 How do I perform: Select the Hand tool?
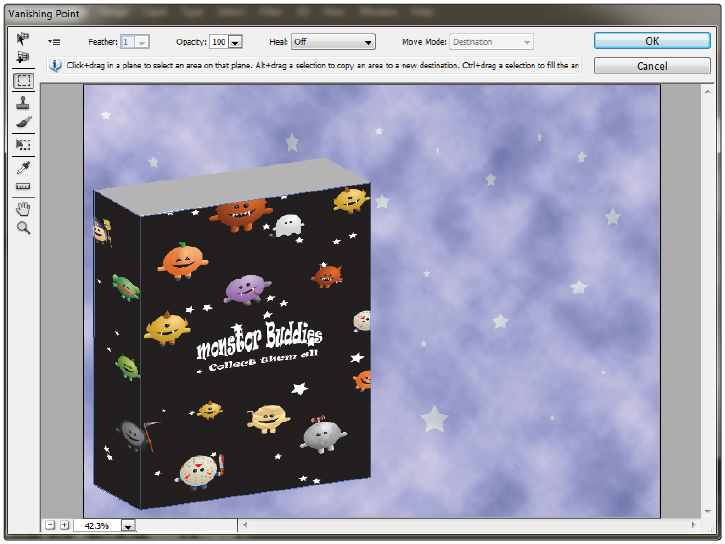coord(23,208)
